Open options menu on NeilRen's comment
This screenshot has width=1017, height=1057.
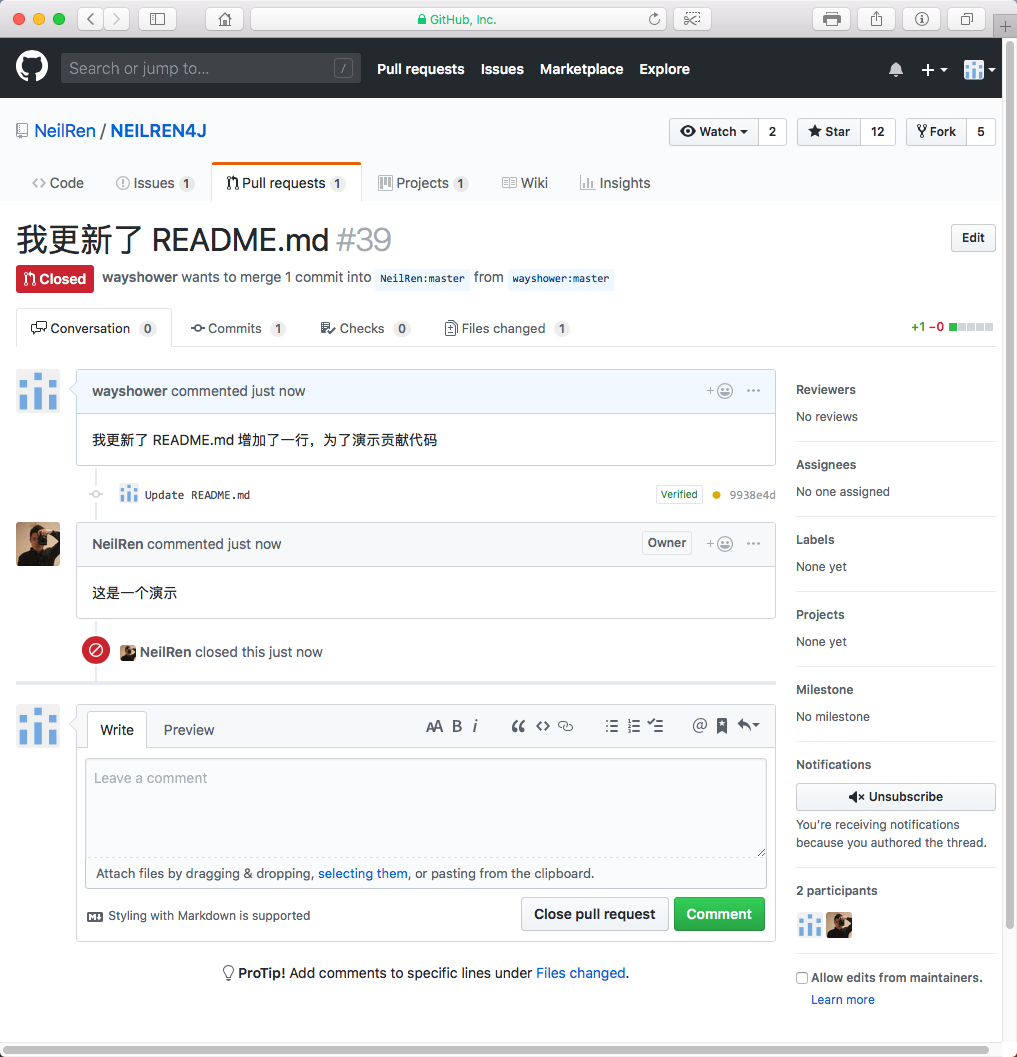point(753,544)
